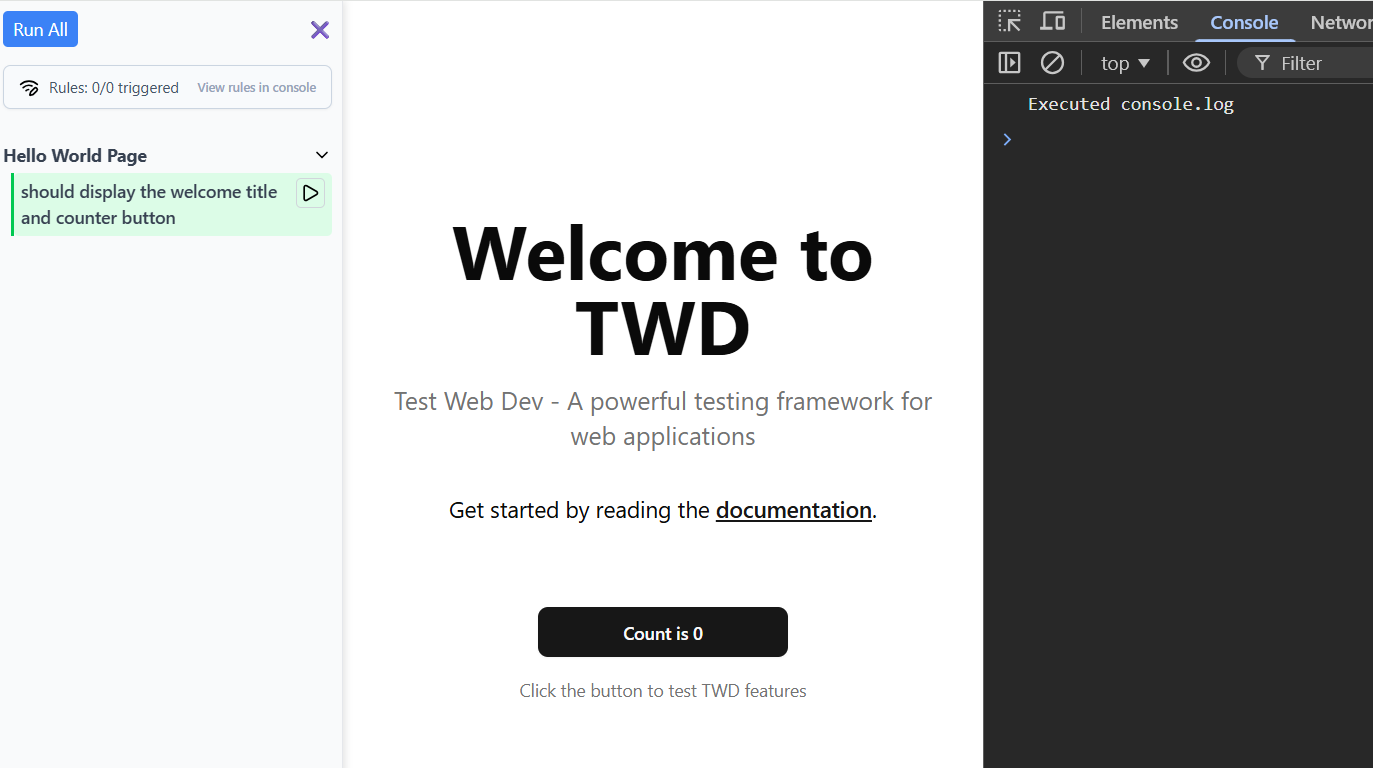1373x768 pixels.
Task: Open the documentation link
Action: point(793,510)
